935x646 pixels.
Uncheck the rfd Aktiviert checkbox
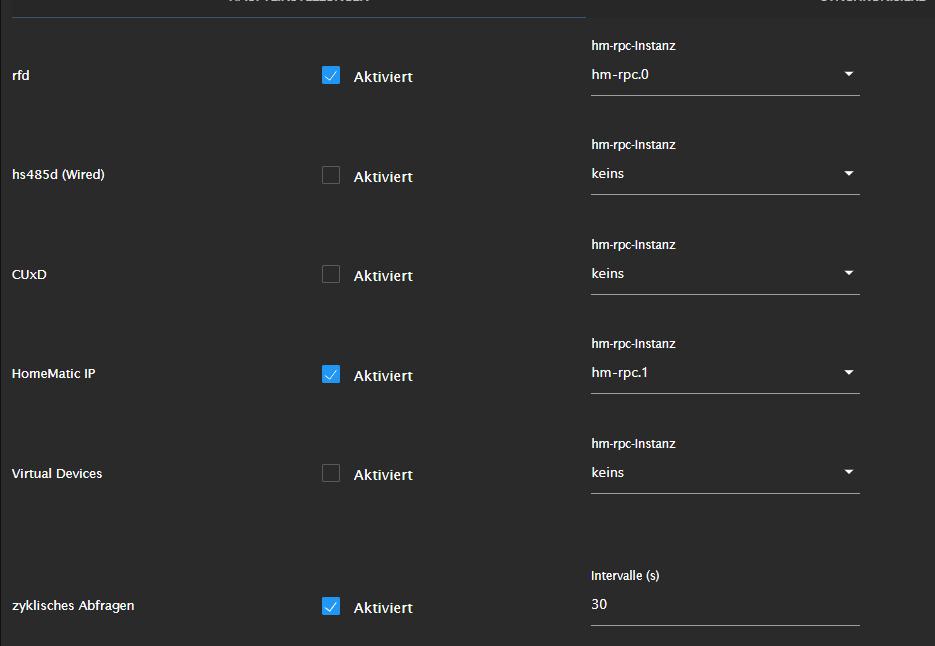pos(331,75)
